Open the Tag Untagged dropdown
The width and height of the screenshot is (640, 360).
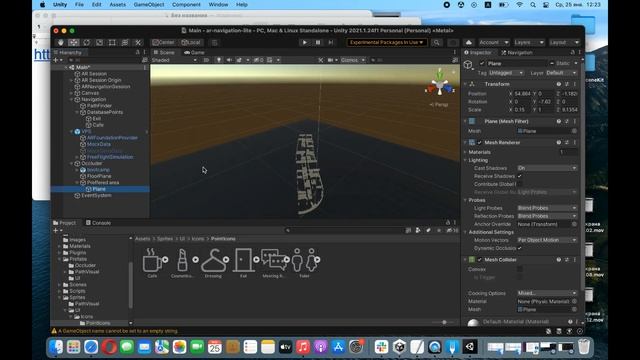[x=506, y=73]
